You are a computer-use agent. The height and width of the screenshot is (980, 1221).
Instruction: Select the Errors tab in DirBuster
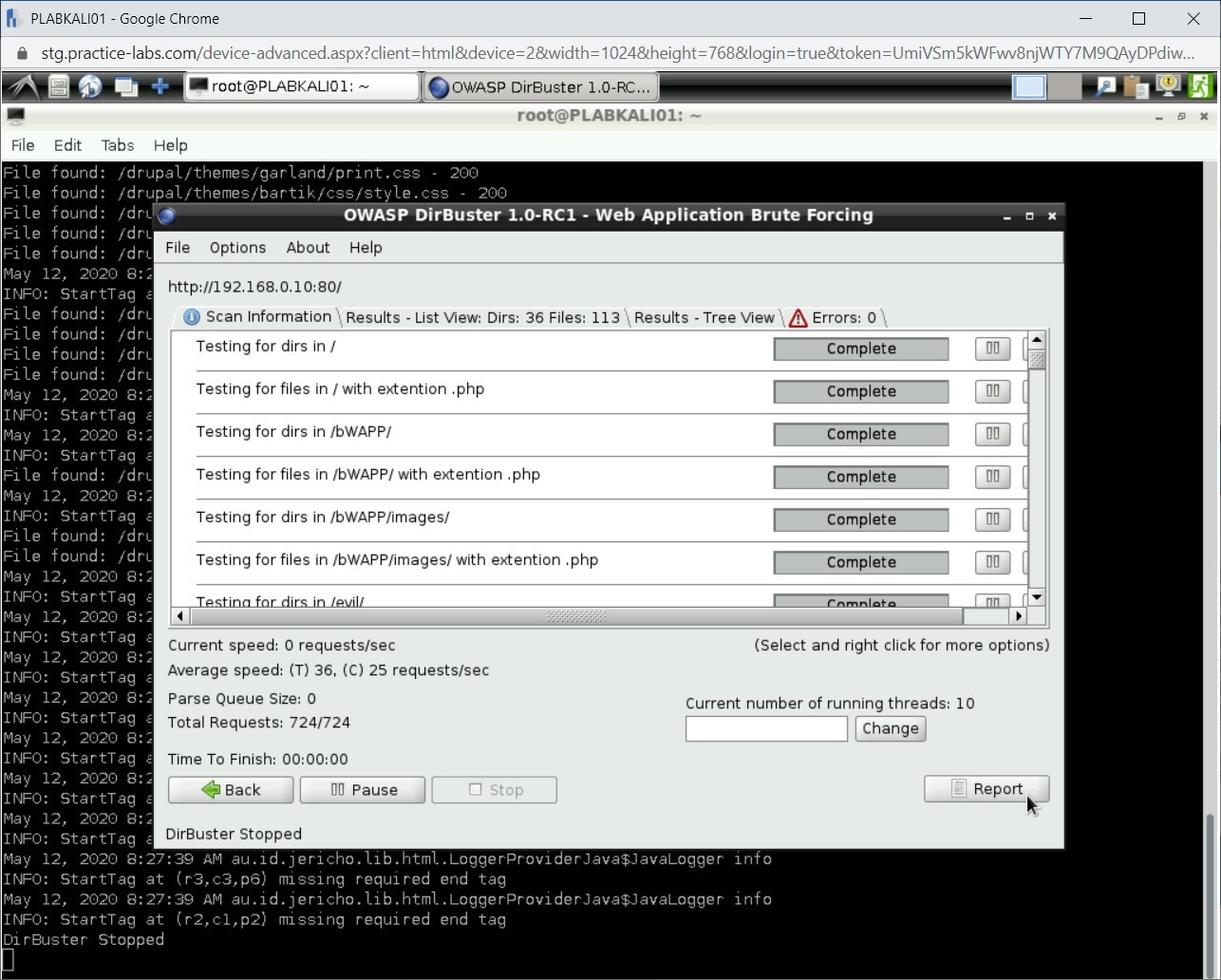click(843, 317)
